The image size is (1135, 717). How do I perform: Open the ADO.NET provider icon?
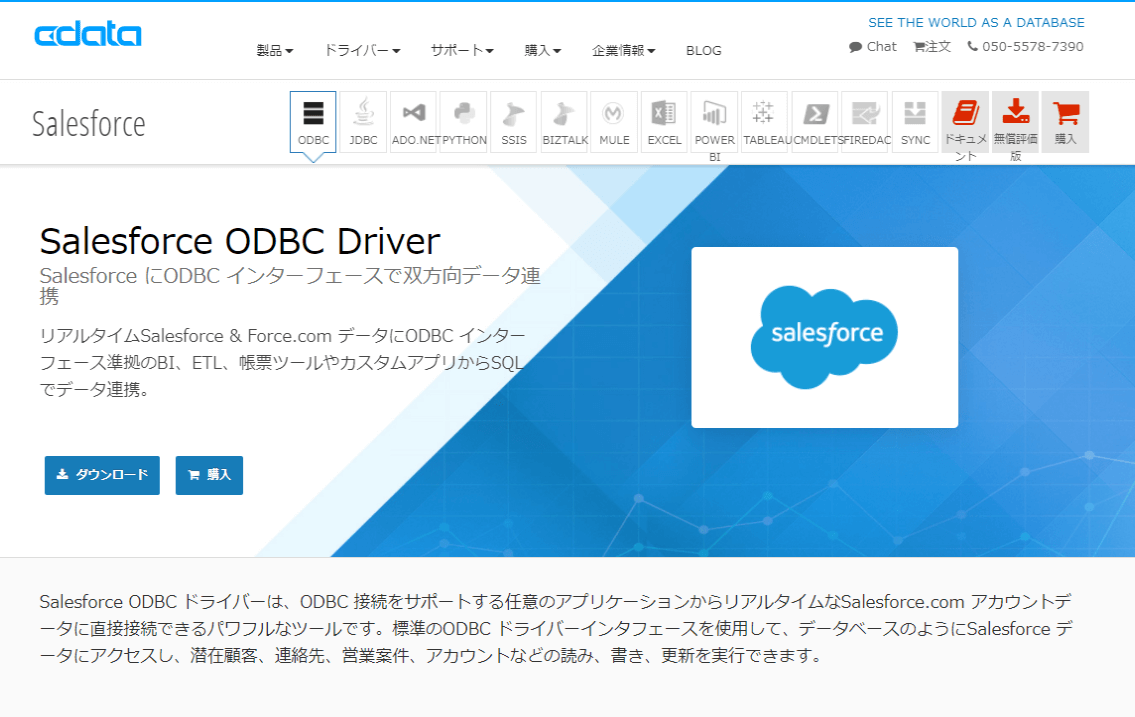(414, 122)
